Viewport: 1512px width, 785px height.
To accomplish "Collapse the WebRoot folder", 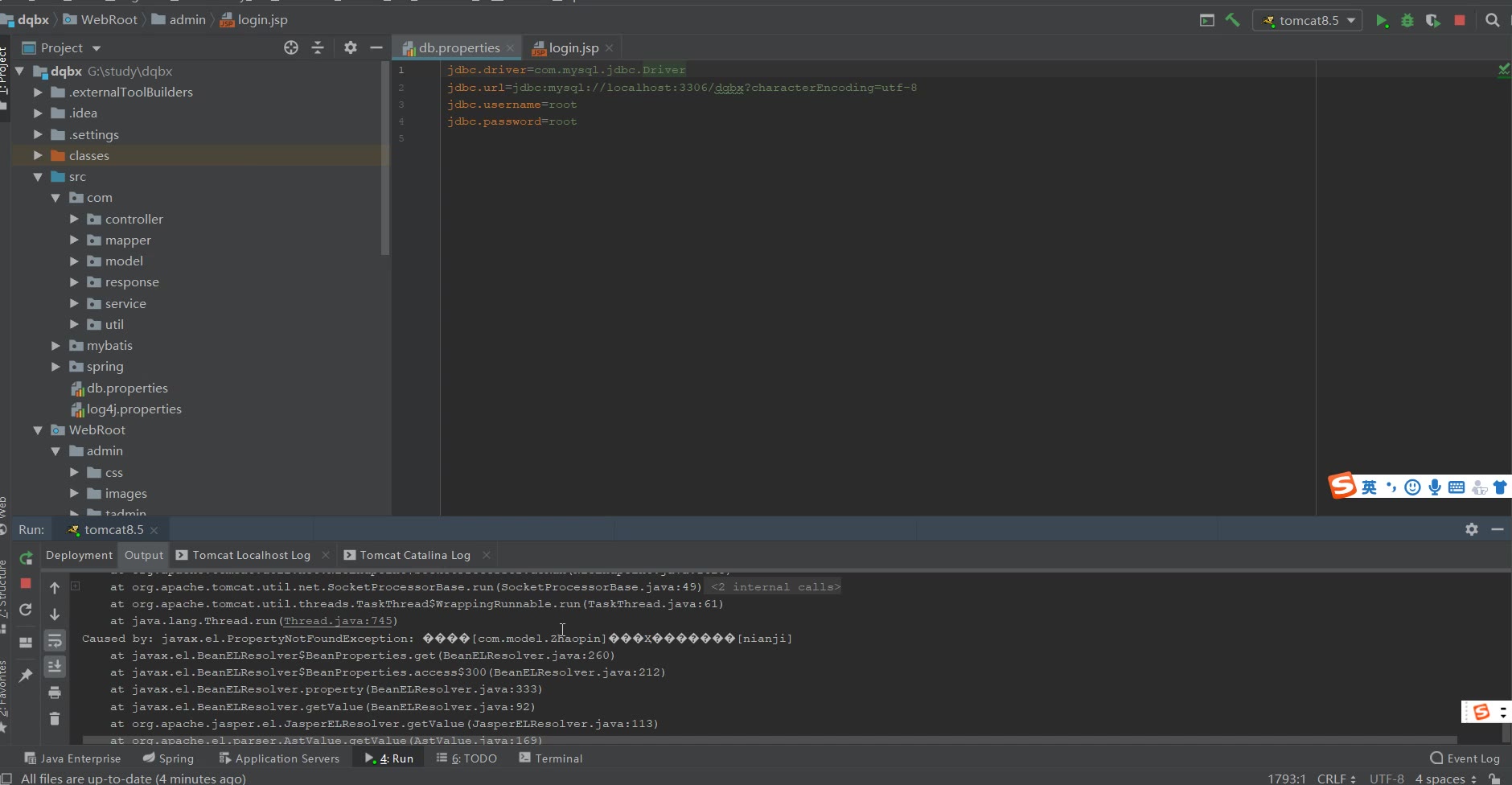I will pyautogui.click(x=38, y=430).
